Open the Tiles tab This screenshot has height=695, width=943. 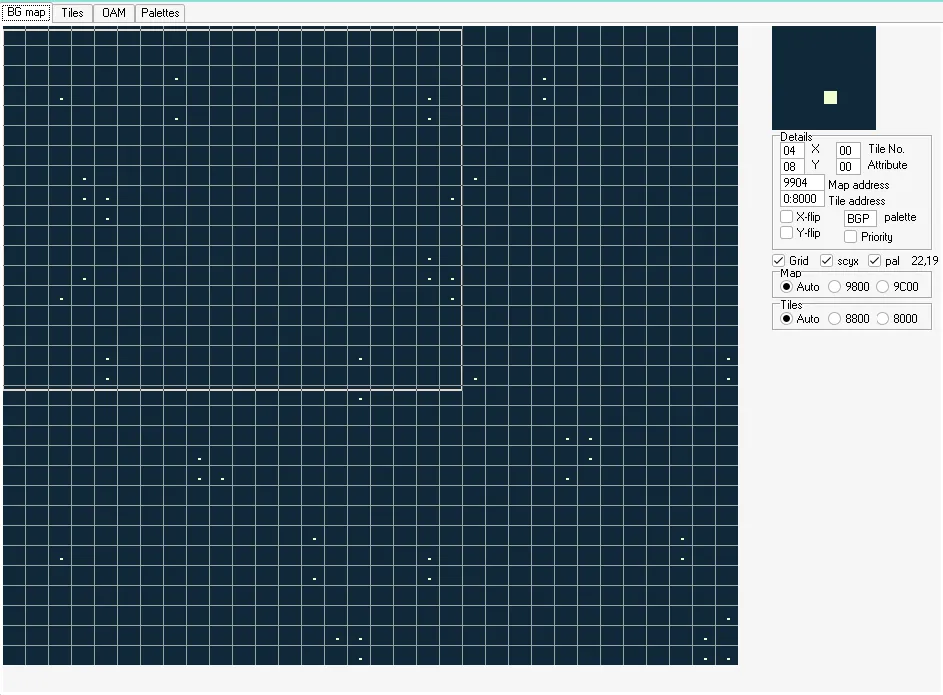click(x=72, y=13)
